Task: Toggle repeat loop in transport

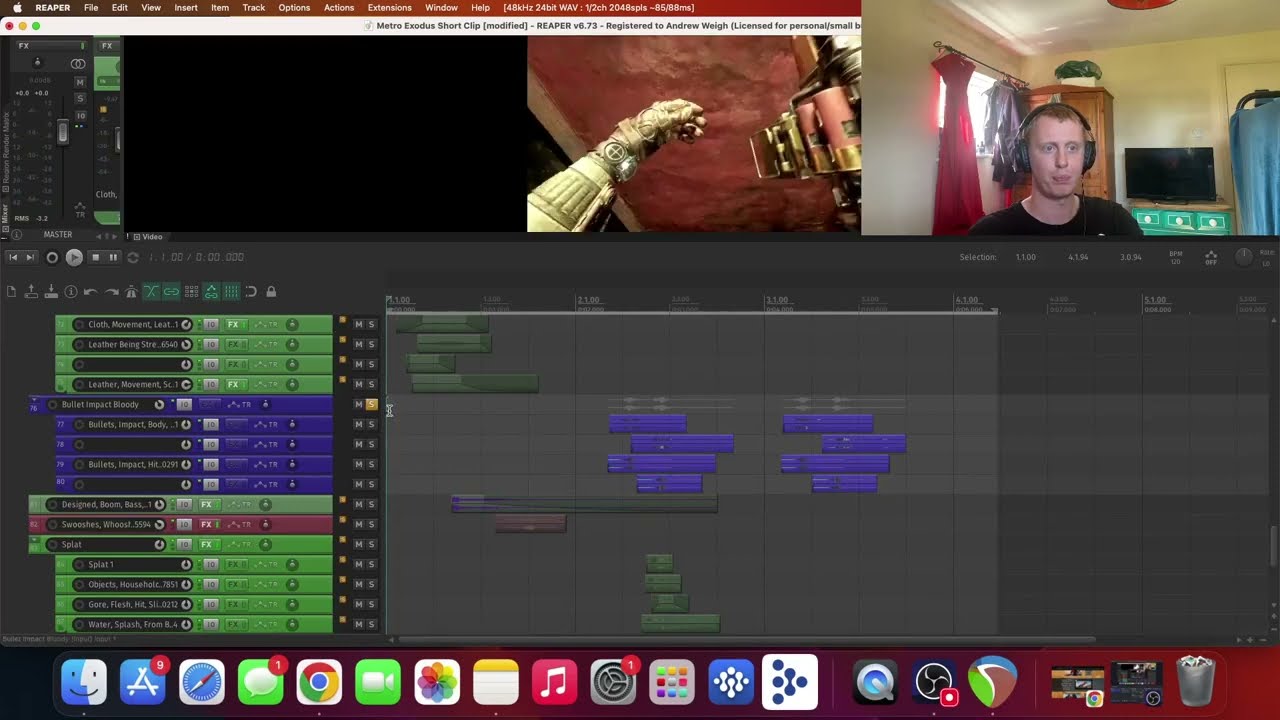Action: coord(132,257)
